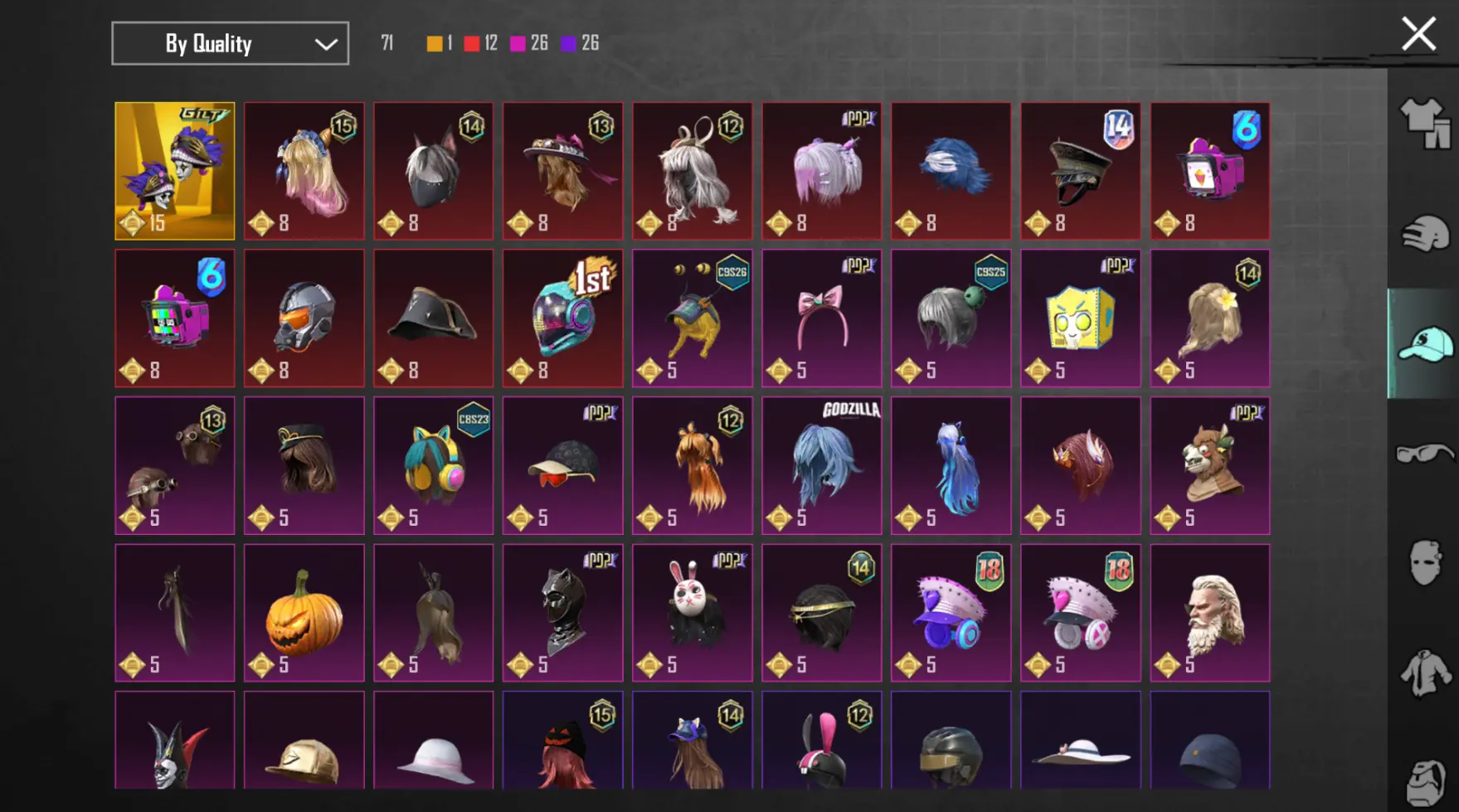Open the face mask category icon
The width and height of the screenshot is (1459, 812).
coord(1425,563)
